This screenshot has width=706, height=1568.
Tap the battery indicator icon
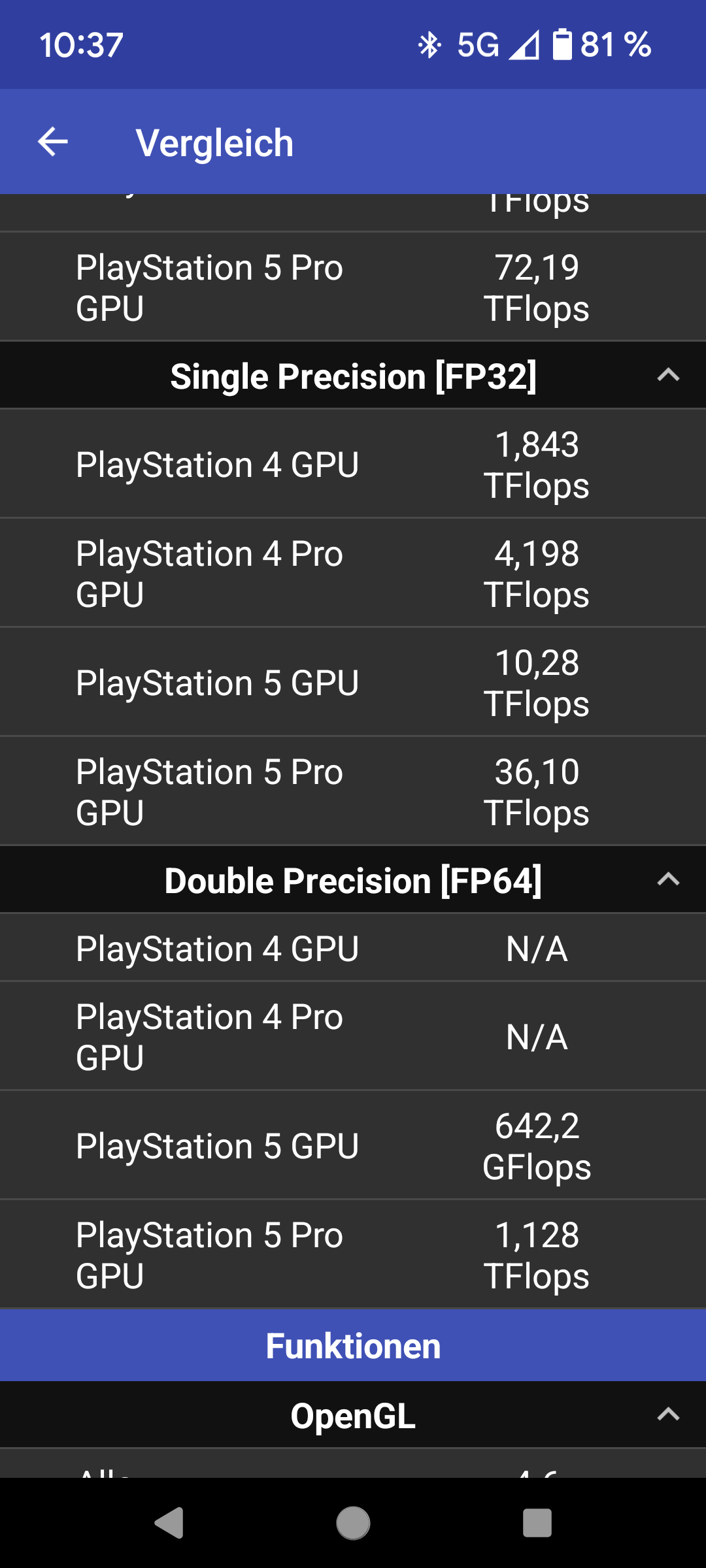(x=562, y=45)
